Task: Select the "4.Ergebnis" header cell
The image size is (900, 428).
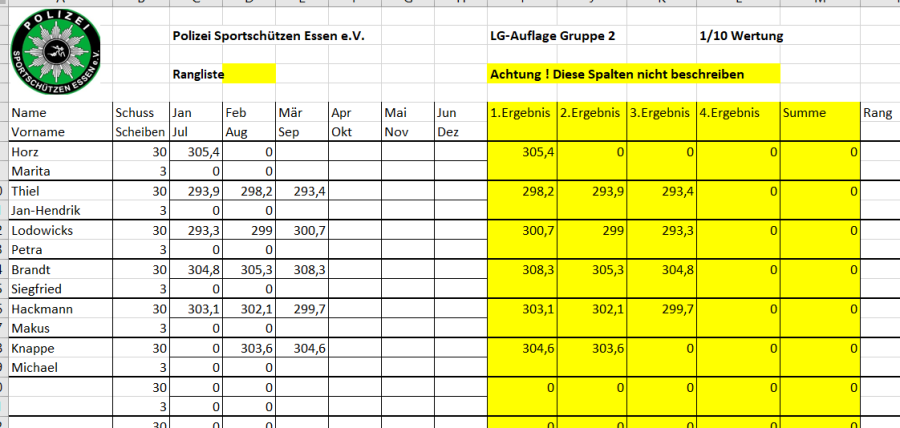Action: pos(738,113)
